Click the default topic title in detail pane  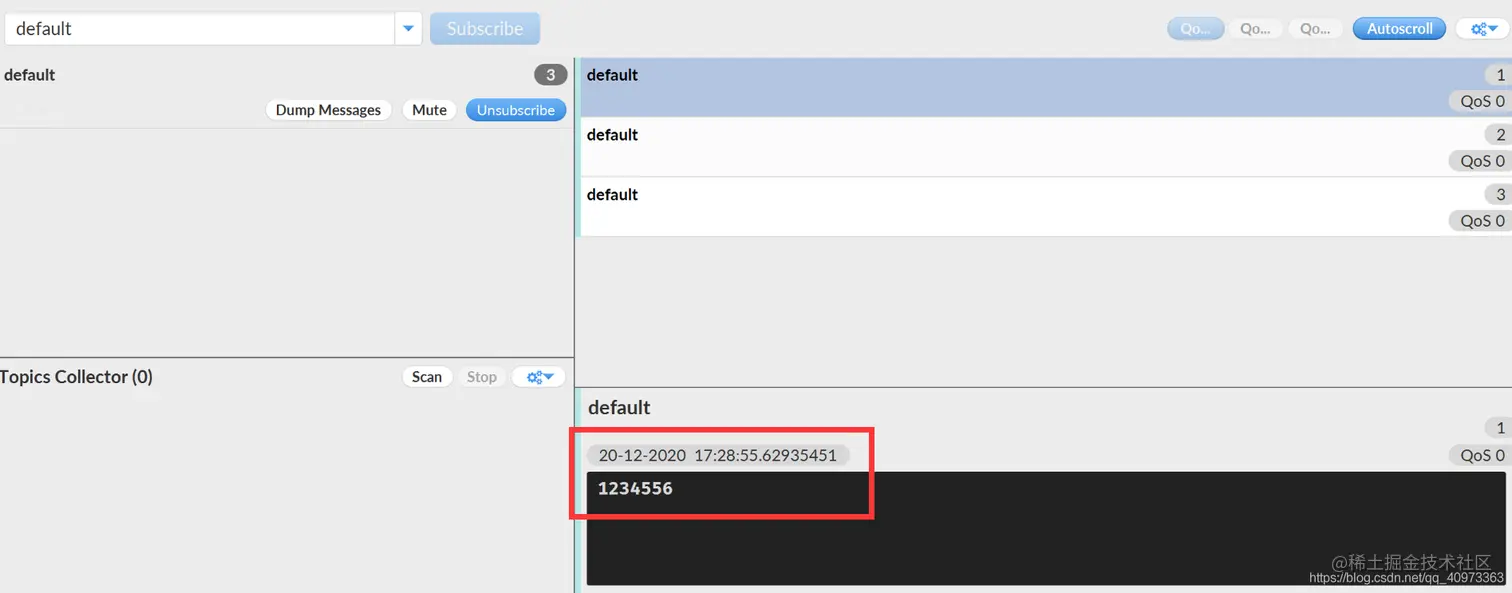pos(619,407)
